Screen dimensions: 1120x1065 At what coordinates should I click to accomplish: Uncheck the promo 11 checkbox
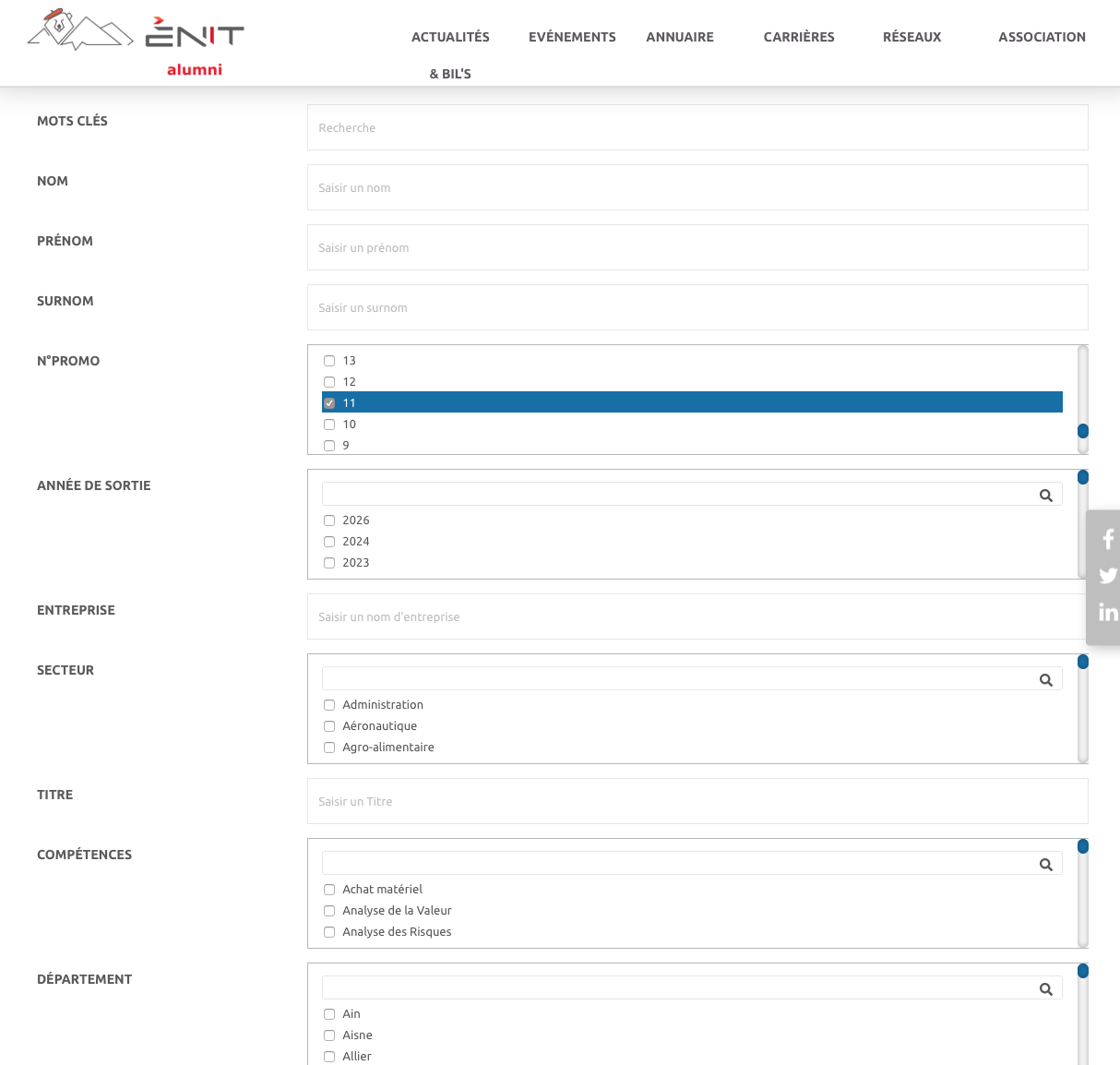(329, 403)
